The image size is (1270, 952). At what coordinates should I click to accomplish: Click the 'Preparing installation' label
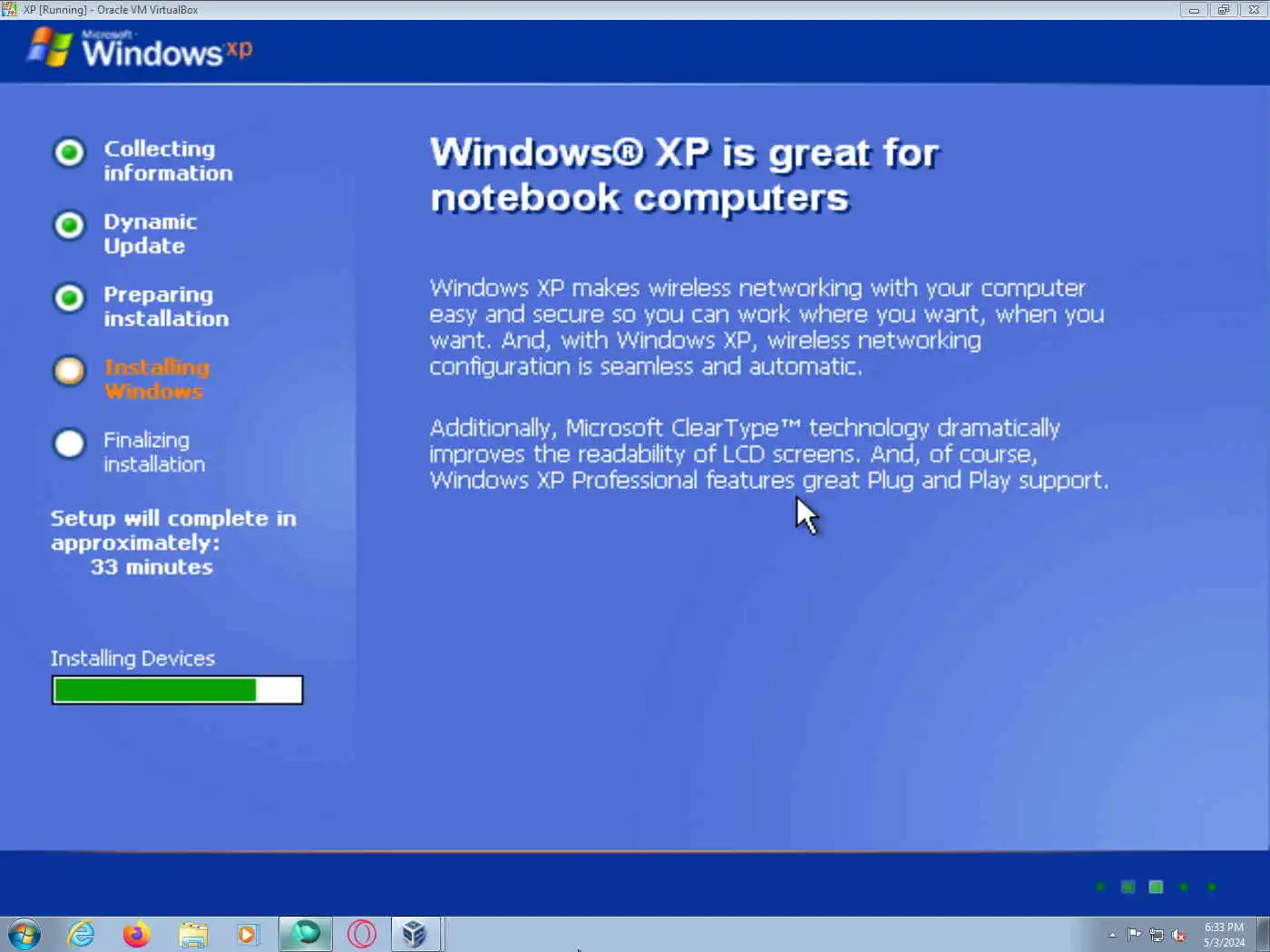click(166, 306)
